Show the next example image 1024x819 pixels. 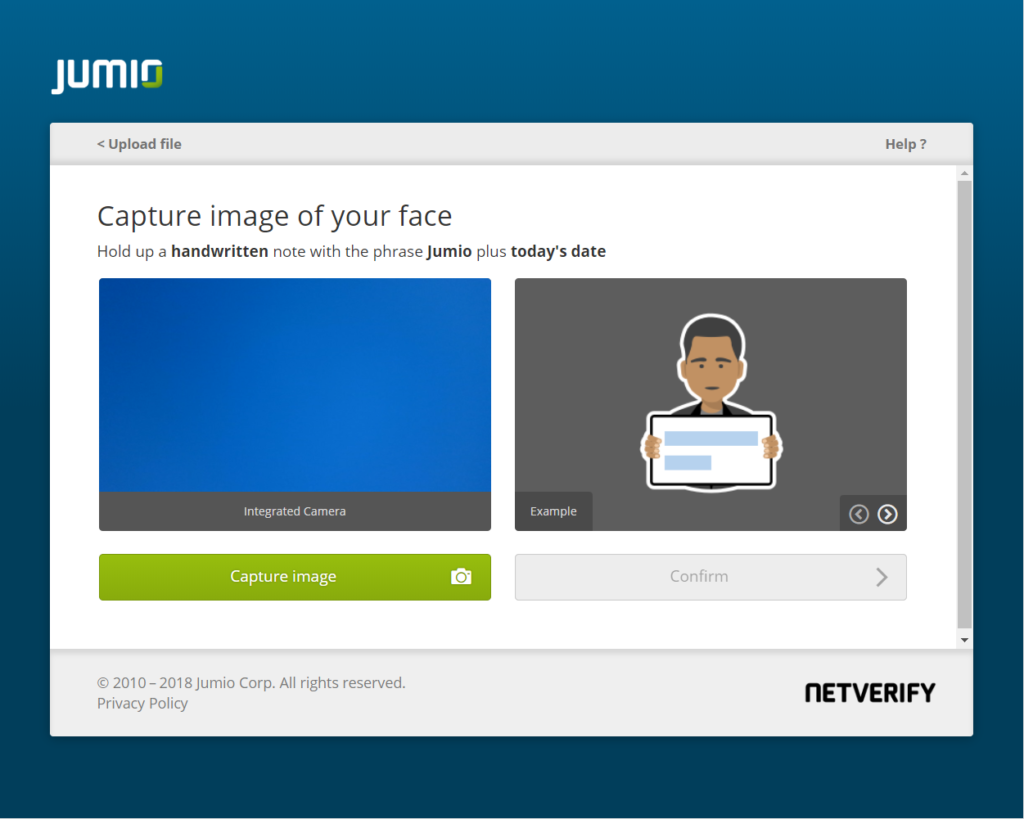[887, 515]
